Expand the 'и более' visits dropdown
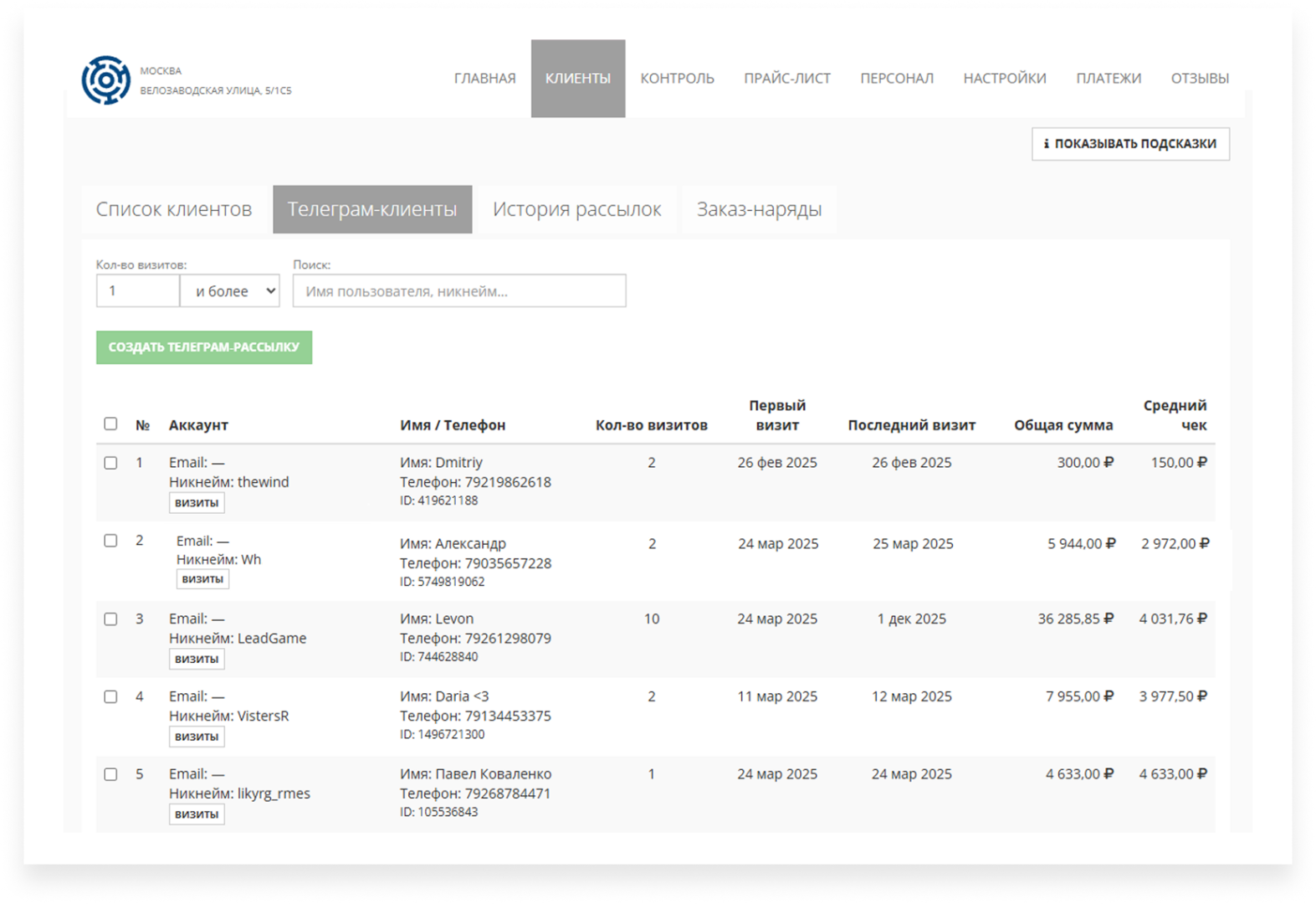The image size is (1316, 904). click(230, 291)
